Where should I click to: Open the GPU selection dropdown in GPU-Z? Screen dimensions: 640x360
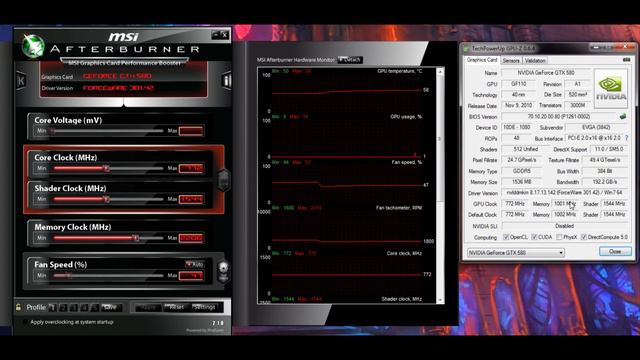516,253
